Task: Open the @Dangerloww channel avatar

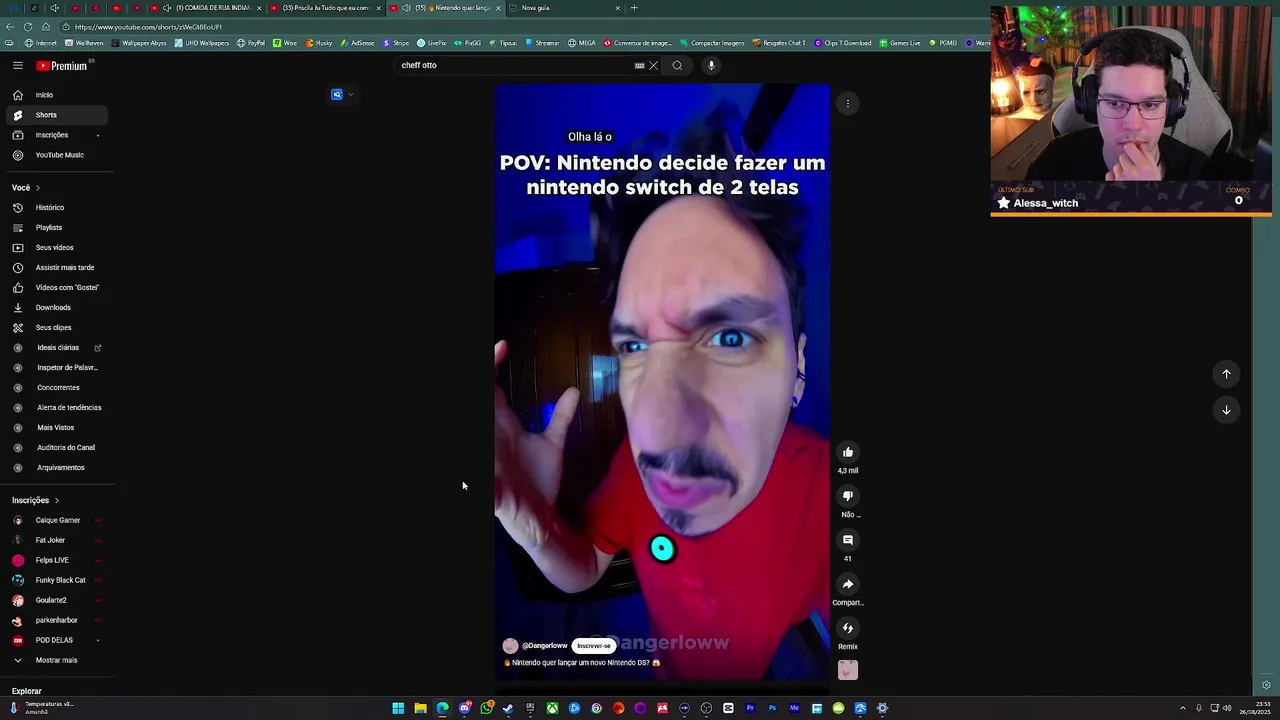Action: (511, 646)
